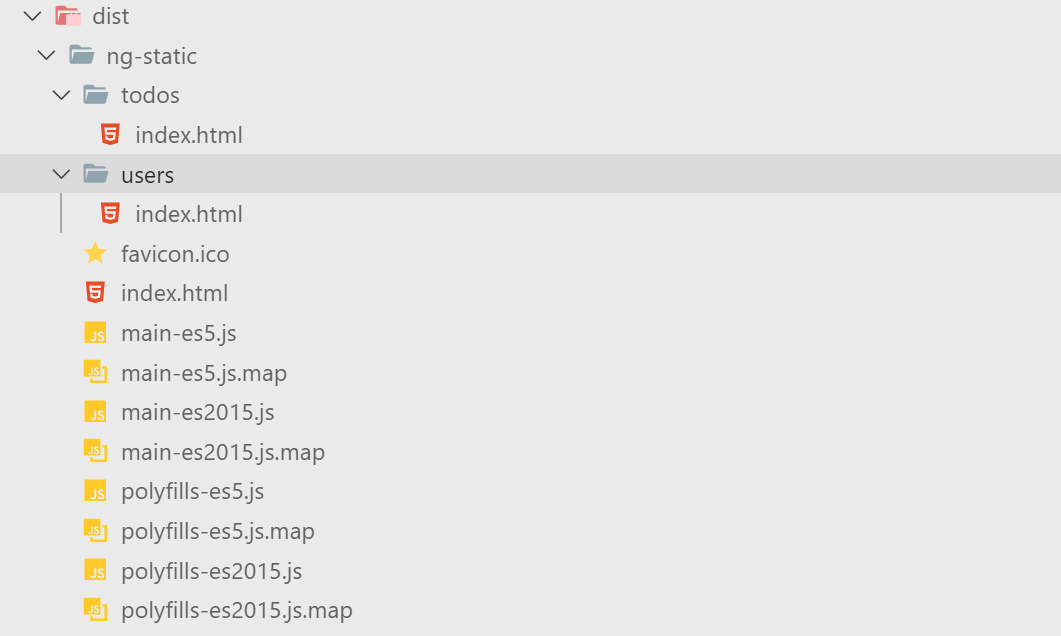Open the root-level index.html file

(x=175, y=293)
